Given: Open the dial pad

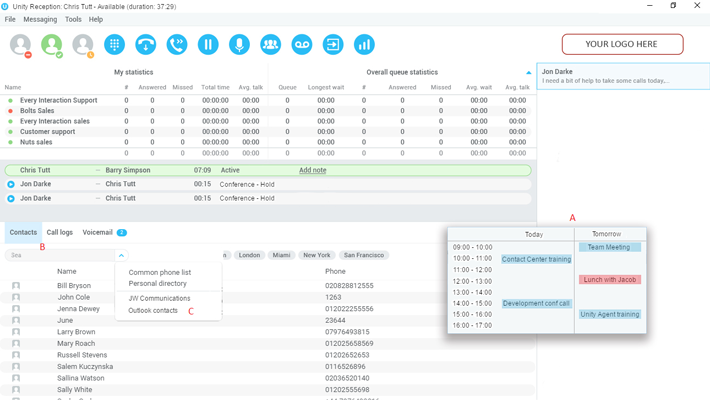Looking at the screenshot, I should tap(114, 44).
